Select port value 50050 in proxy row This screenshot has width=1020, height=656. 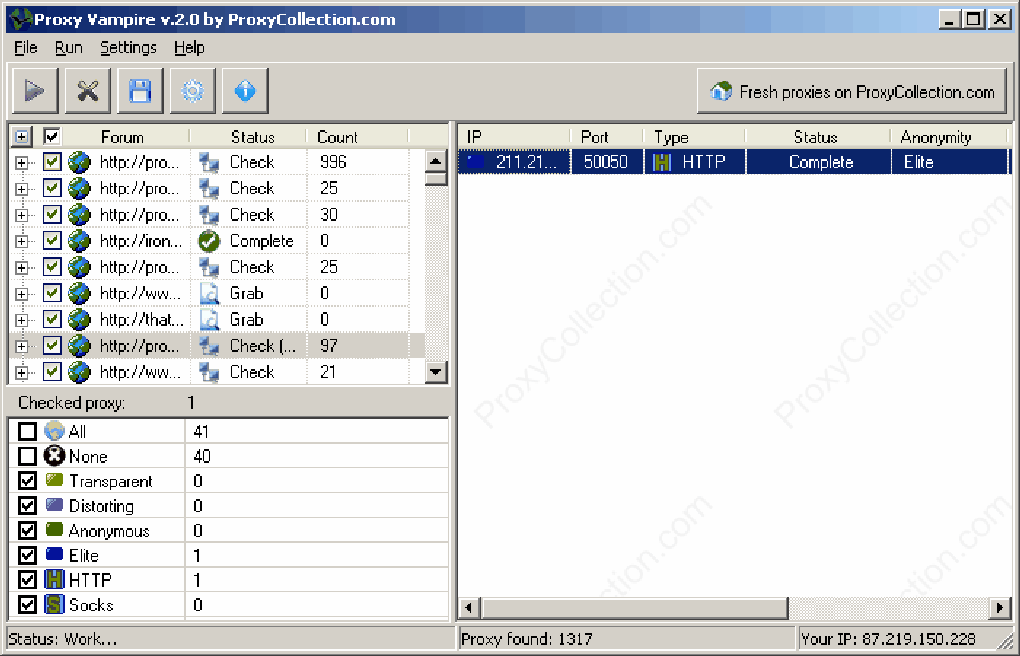click(x=606, y=162)
